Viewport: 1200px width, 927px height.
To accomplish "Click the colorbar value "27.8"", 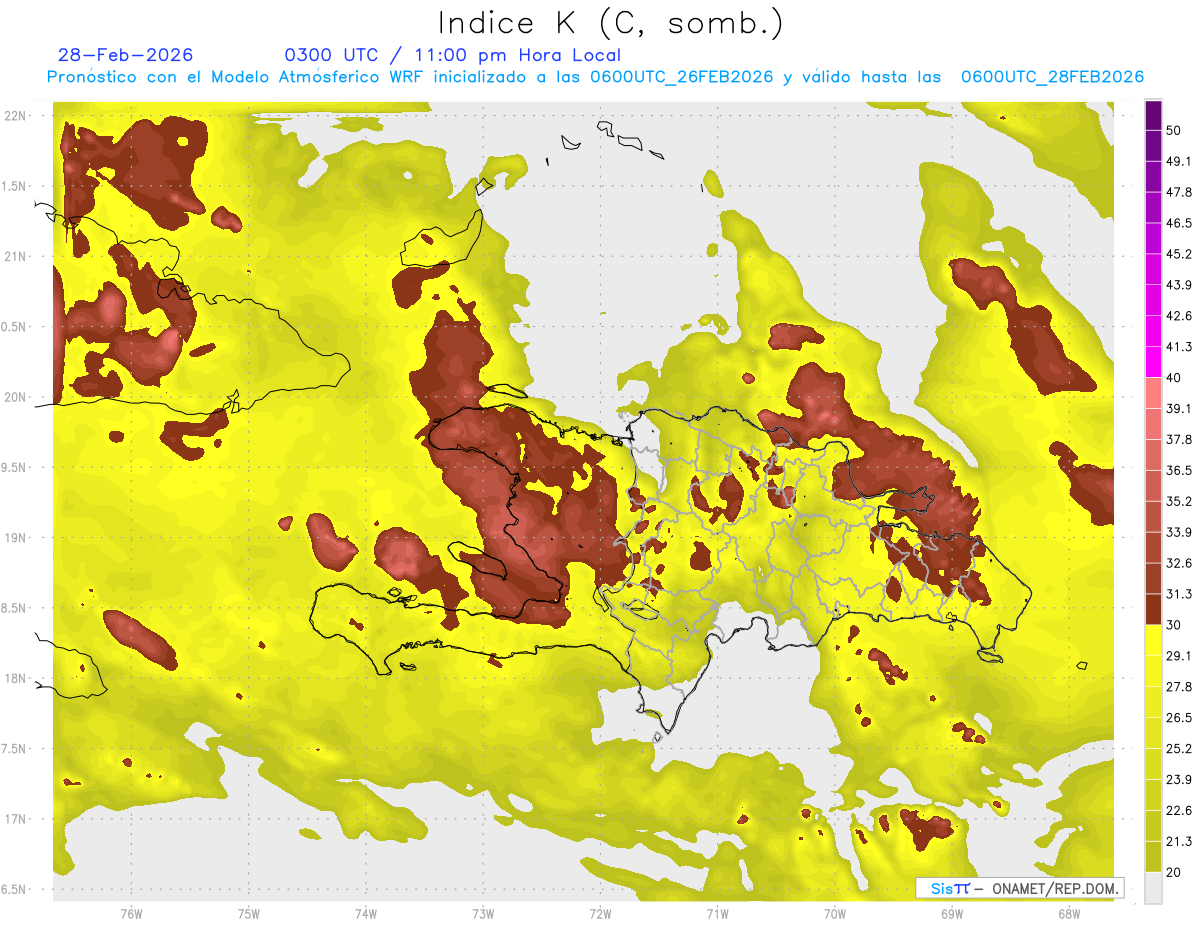I will click(x=1180, y=686).
